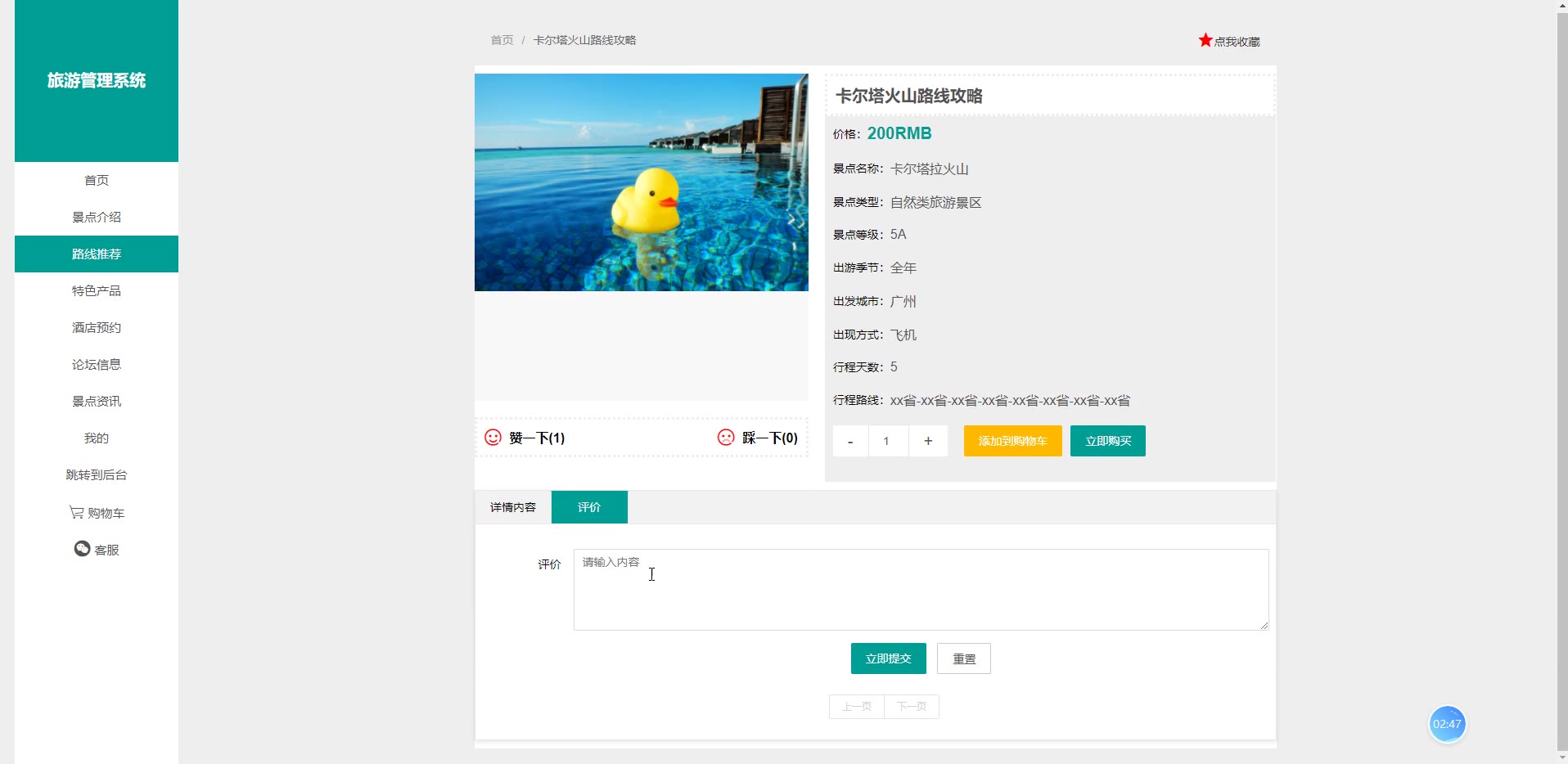Viewport: 1568px width, 764px height.
Task: Click the carousel next arrow on the image
Action: [791, 219]
